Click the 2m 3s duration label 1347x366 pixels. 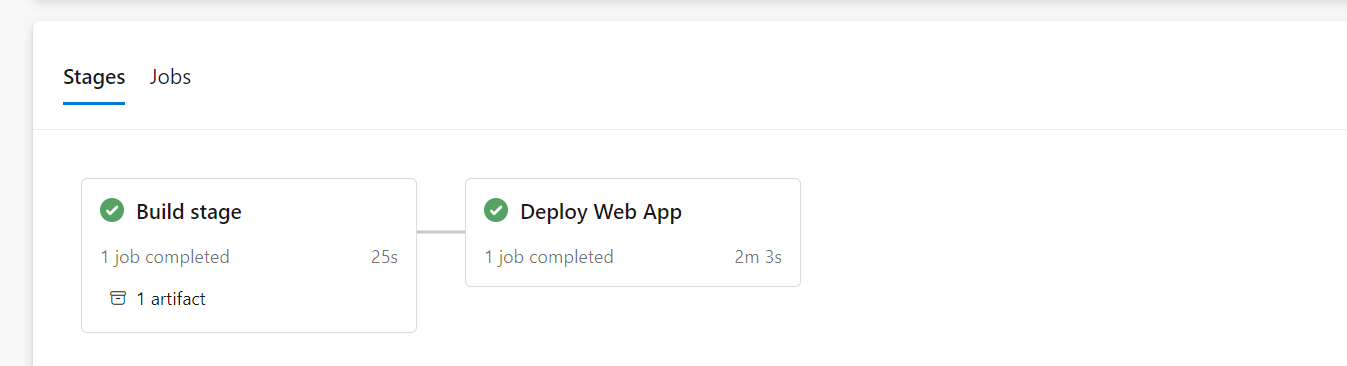758,257
